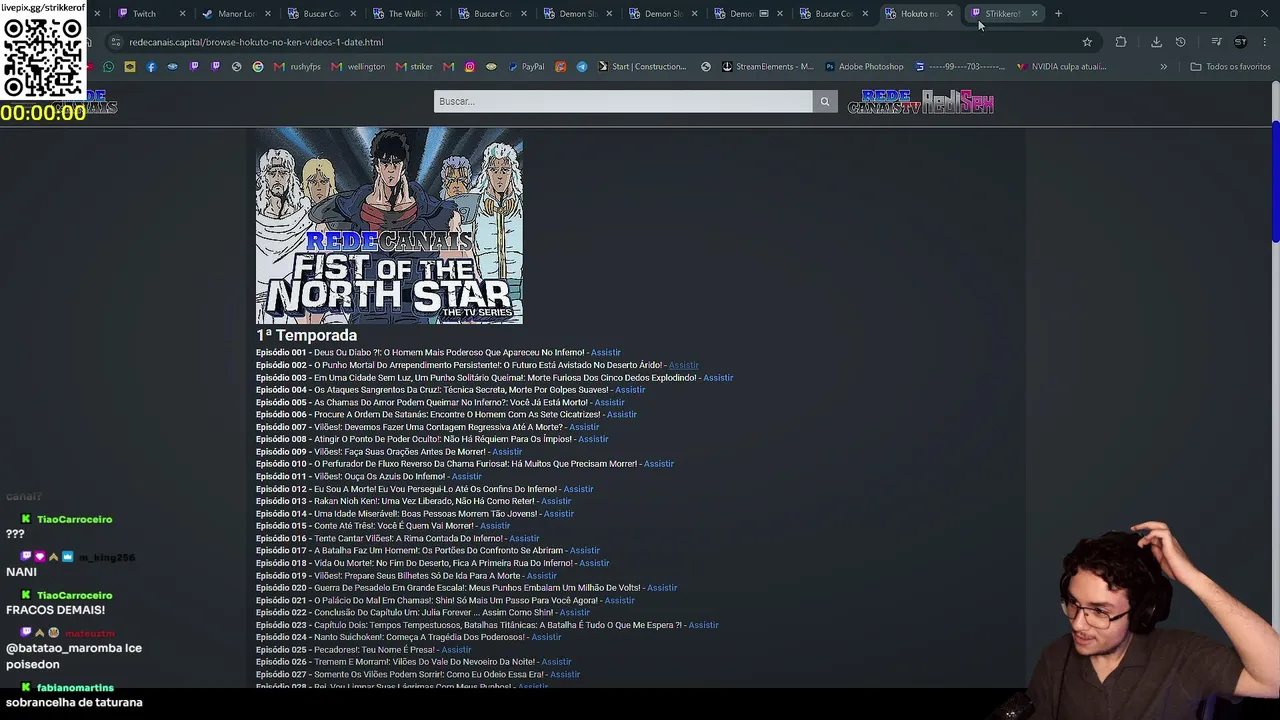The width and height of the screenshot is (1280, 720).
Task: Open the Adobe Photoshop bookmark
Action: tap(864, 67)
